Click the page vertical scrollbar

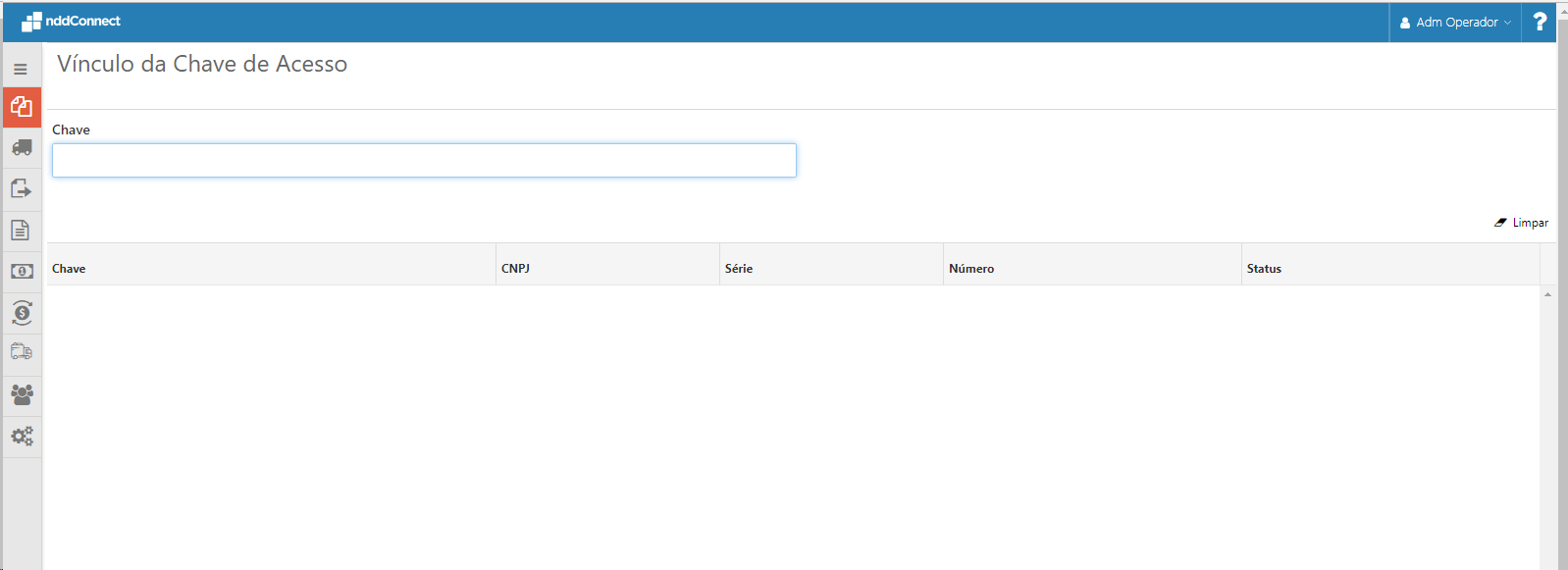(1563, 294)
